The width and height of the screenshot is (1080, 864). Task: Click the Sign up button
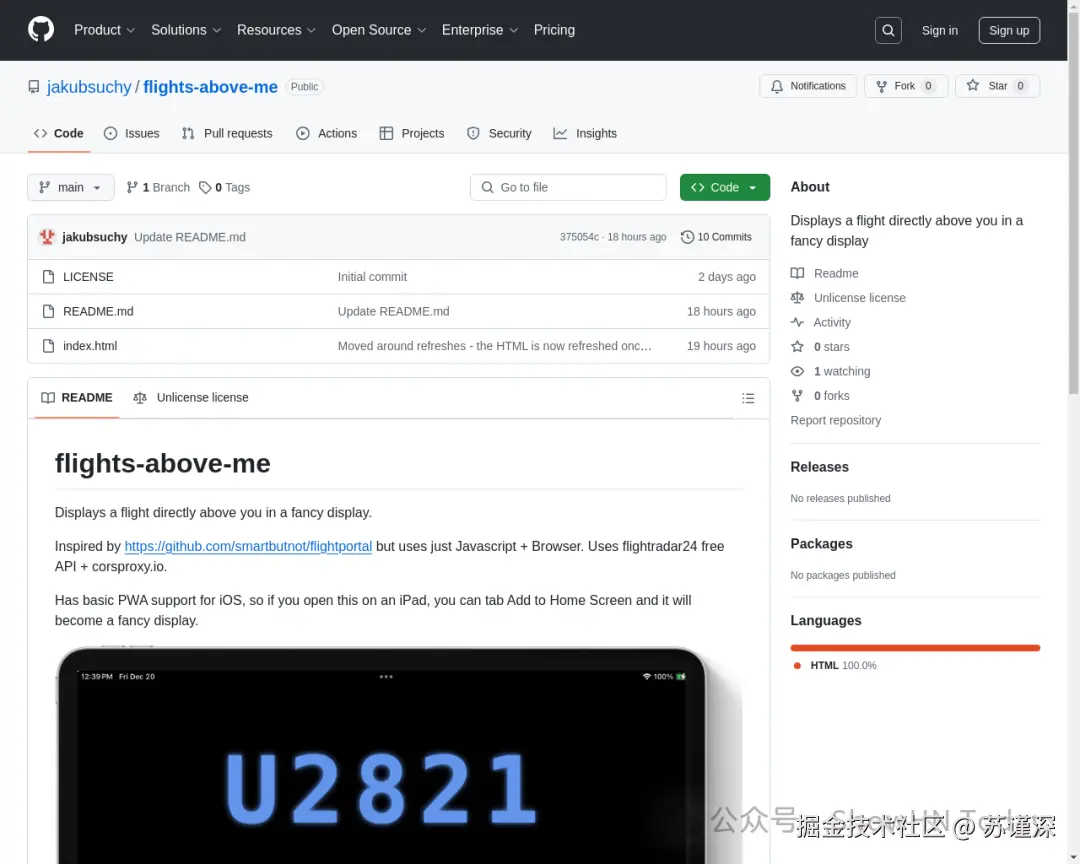[1009, 30]
